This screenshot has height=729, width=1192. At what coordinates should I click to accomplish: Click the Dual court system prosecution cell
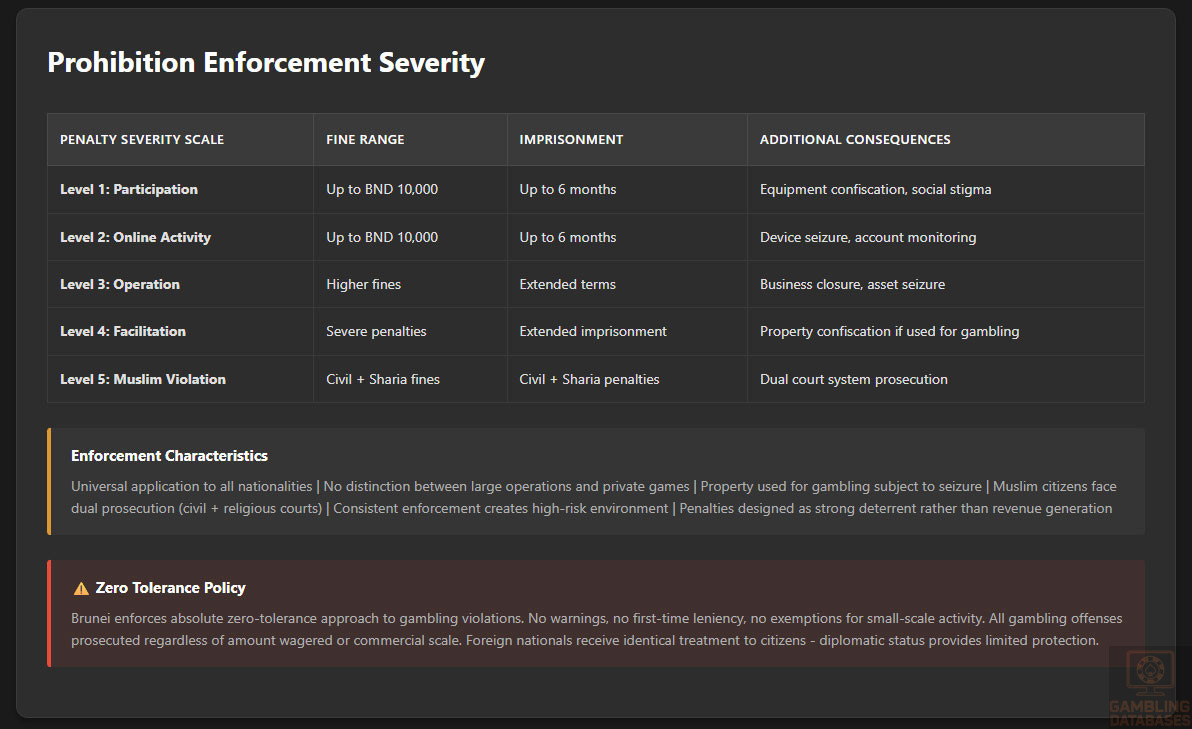[853, 379]
